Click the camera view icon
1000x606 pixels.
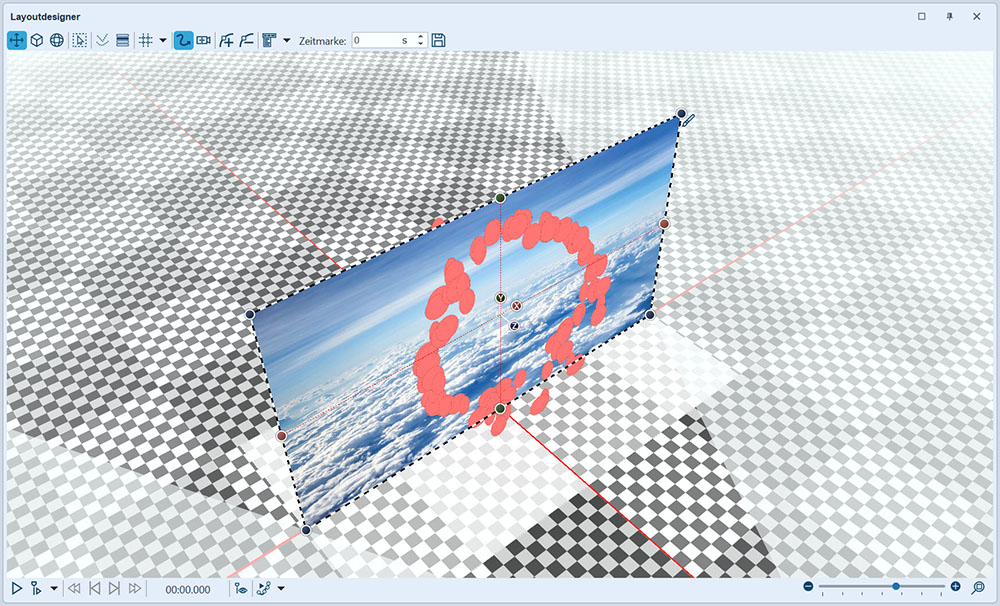click(204, 40)
